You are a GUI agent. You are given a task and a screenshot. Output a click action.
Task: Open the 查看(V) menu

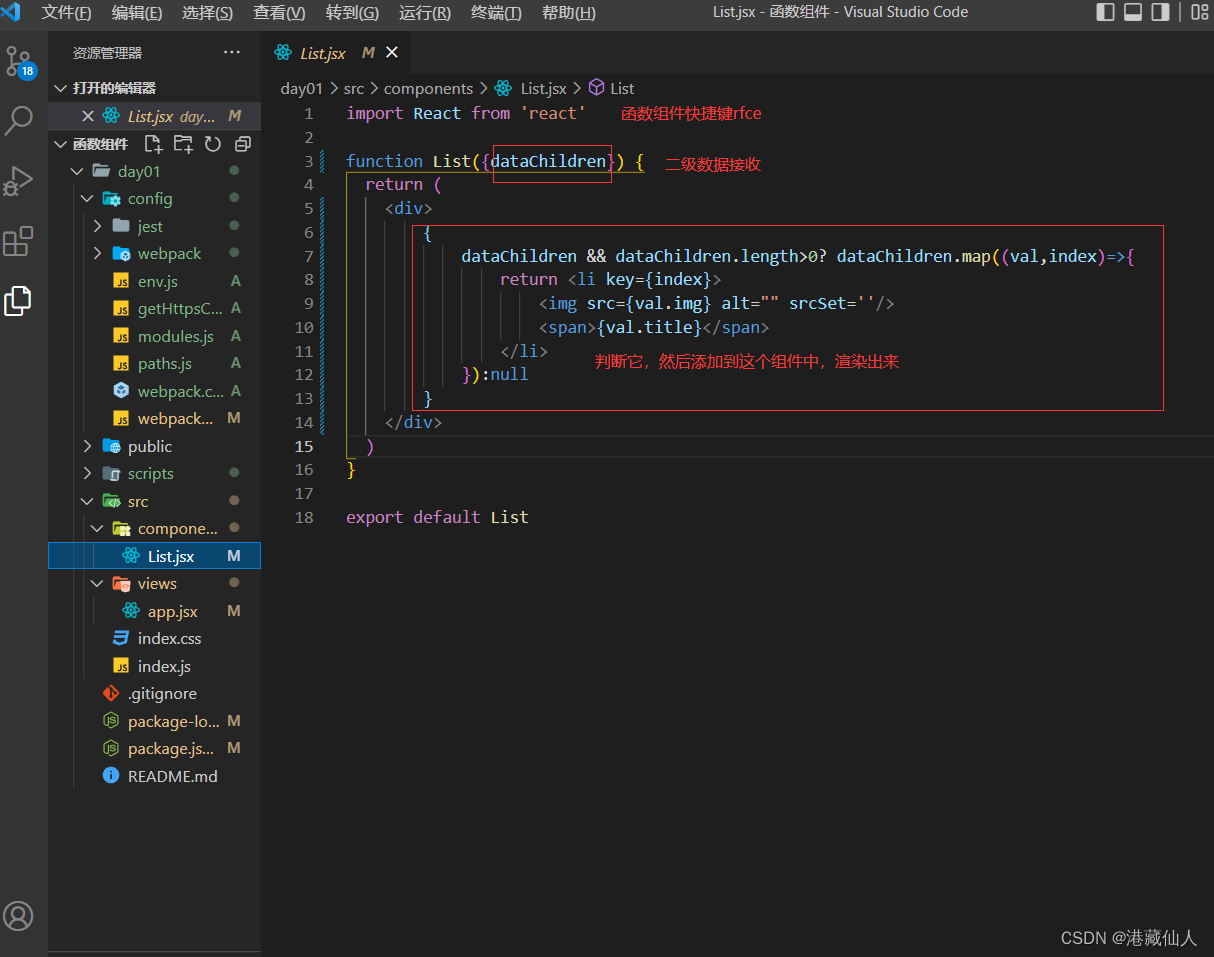coord(279,13)
